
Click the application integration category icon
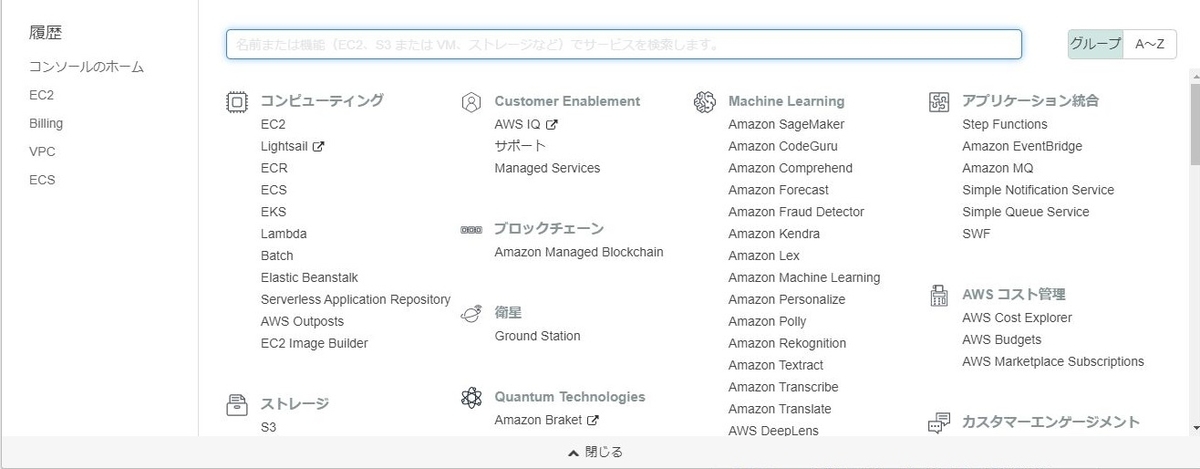tap(939, 101)
